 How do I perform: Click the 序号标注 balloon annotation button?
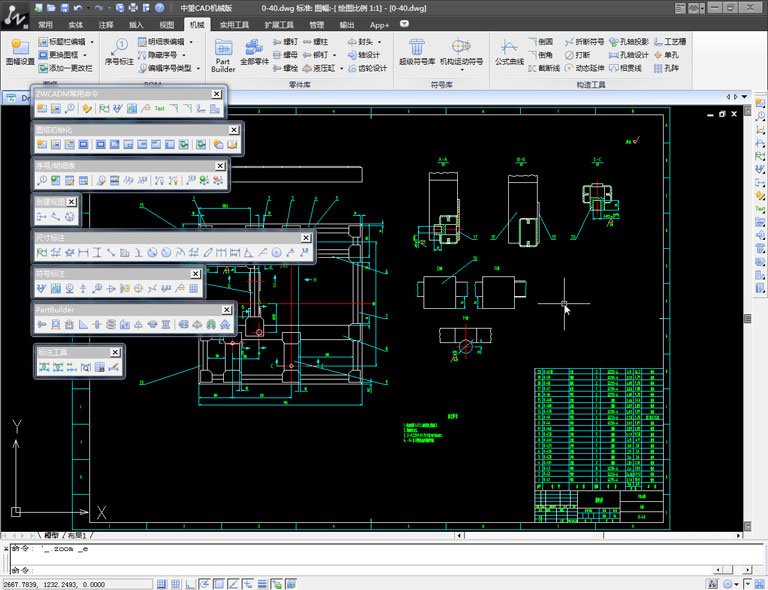click(119, 52)
